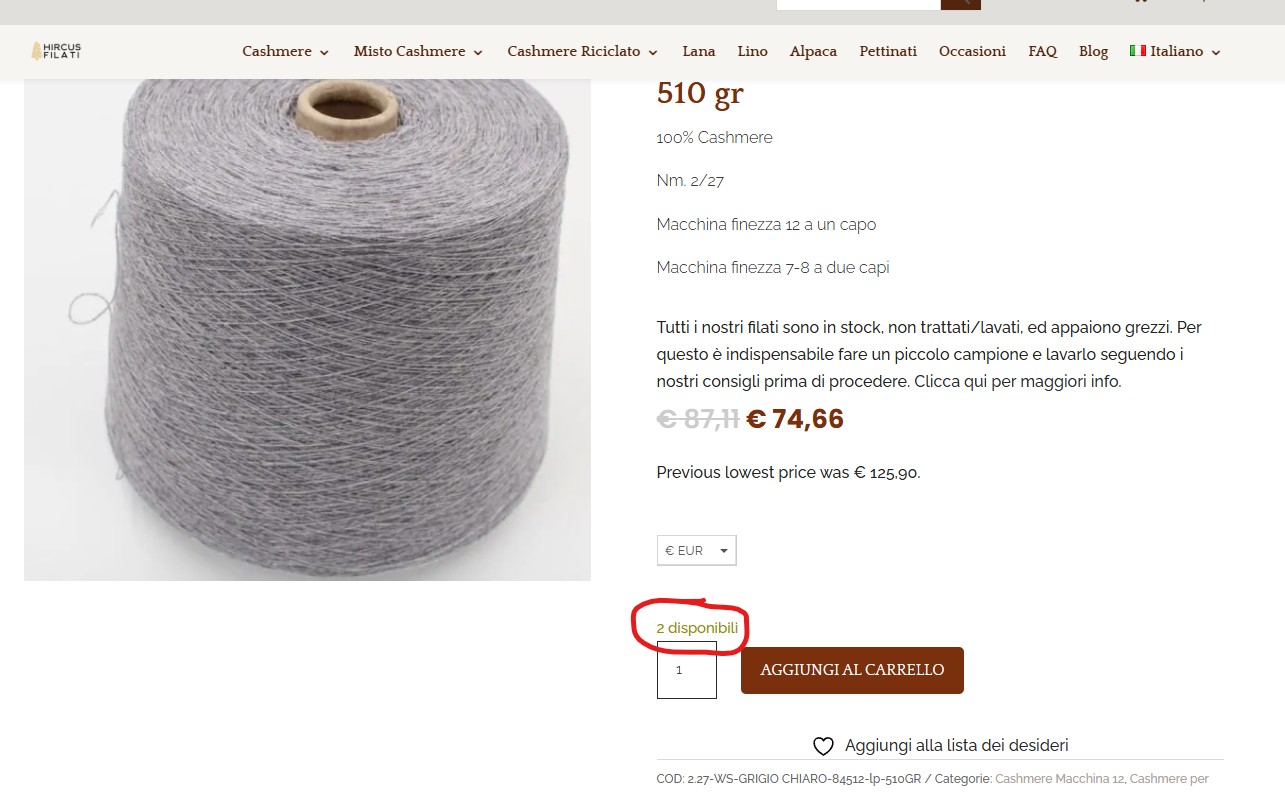The image size is (1285, 800).
Task: Click the Cashmere Macchina 12 category link
Action: pyautogui.click(x=1058, y=778)
